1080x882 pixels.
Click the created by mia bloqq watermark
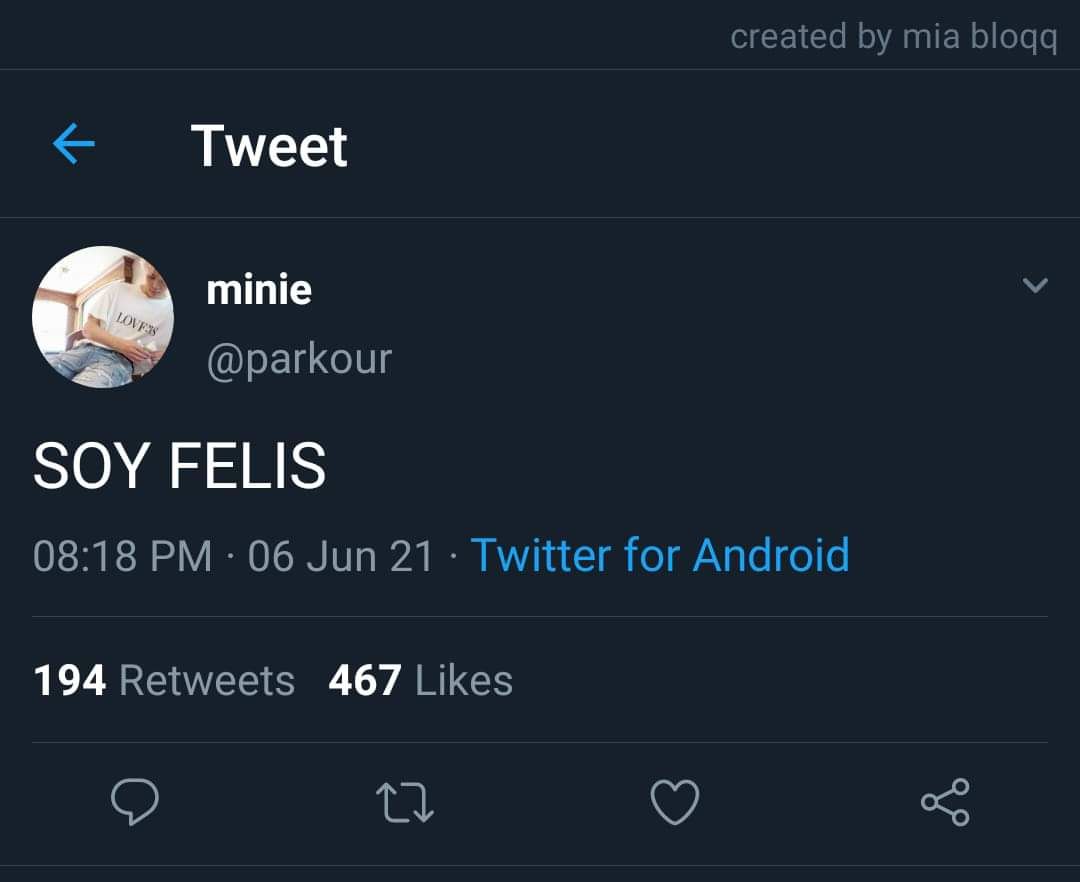894,36
